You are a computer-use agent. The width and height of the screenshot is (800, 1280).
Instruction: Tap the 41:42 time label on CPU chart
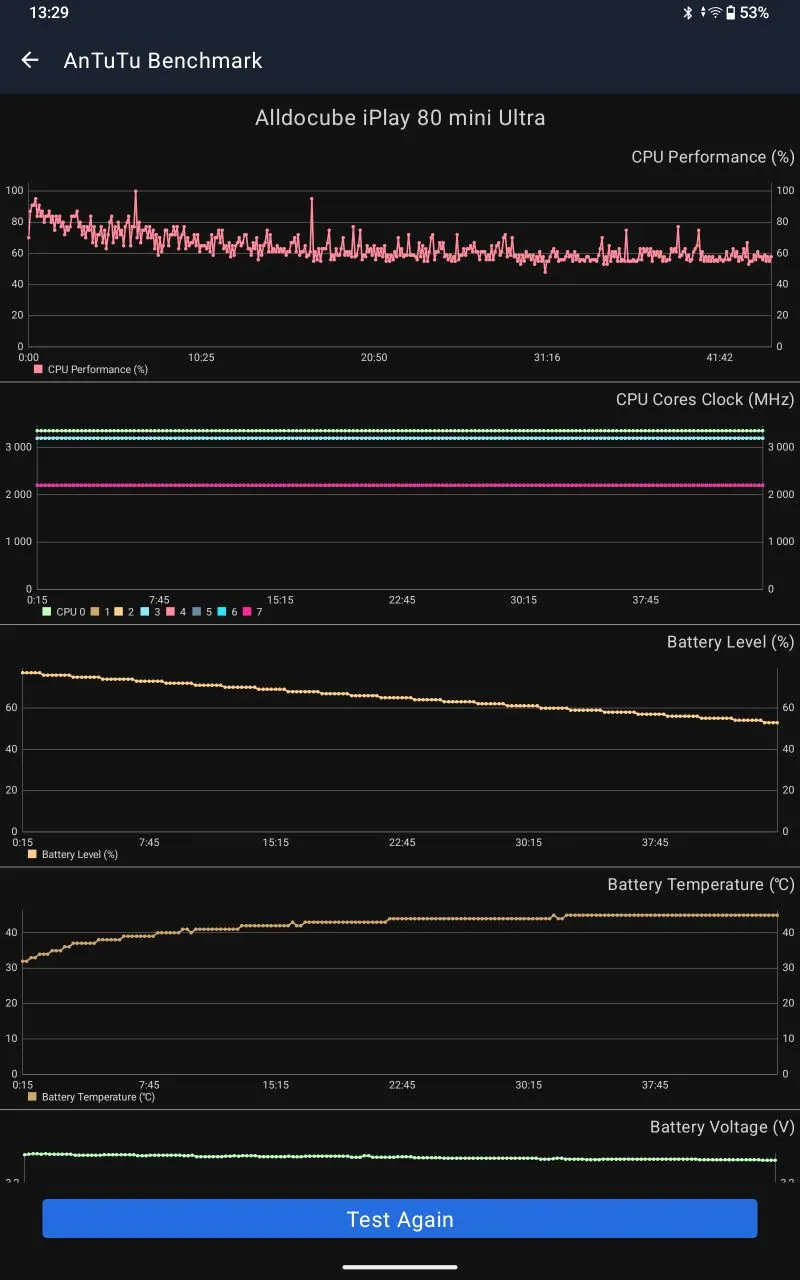click(x=719, y=357)
